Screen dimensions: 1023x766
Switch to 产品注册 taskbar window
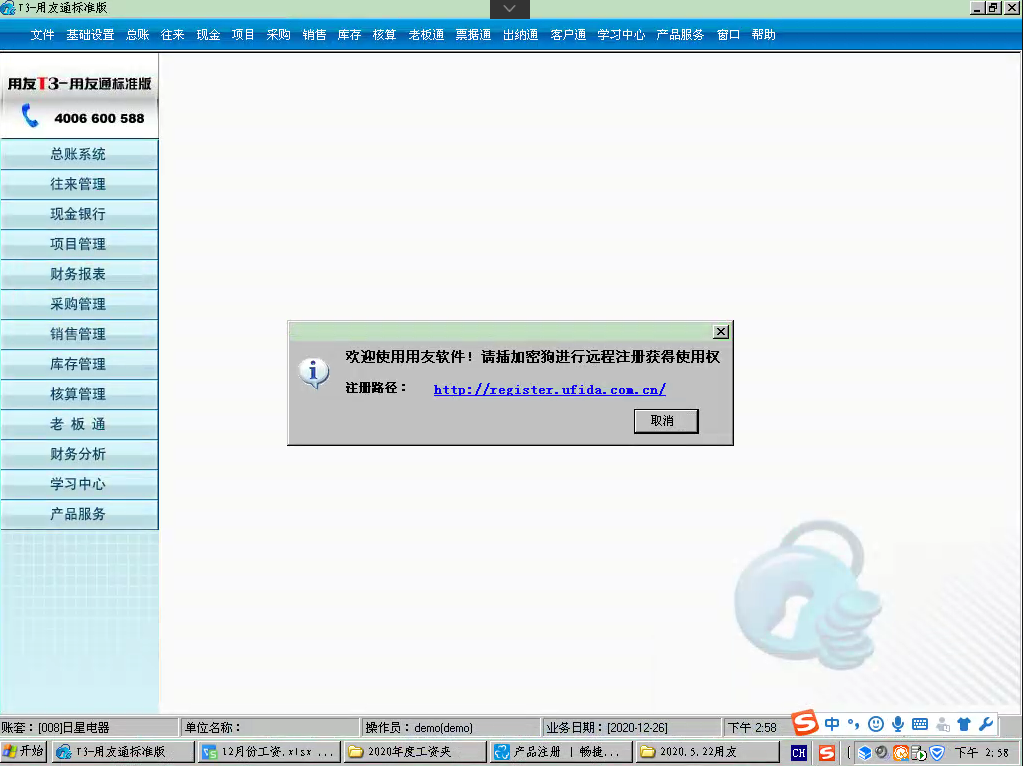click(x=561, y=752)
